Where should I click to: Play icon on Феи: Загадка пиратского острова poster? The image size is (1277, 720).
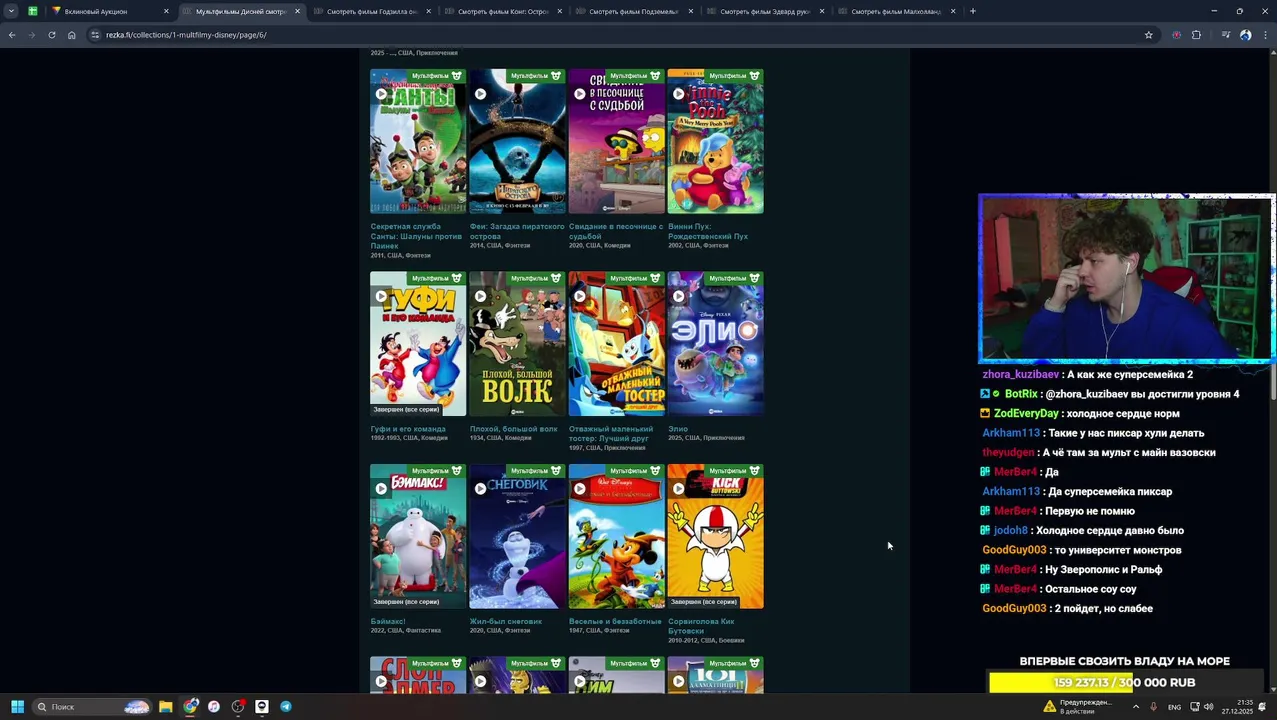coord(480,94)
